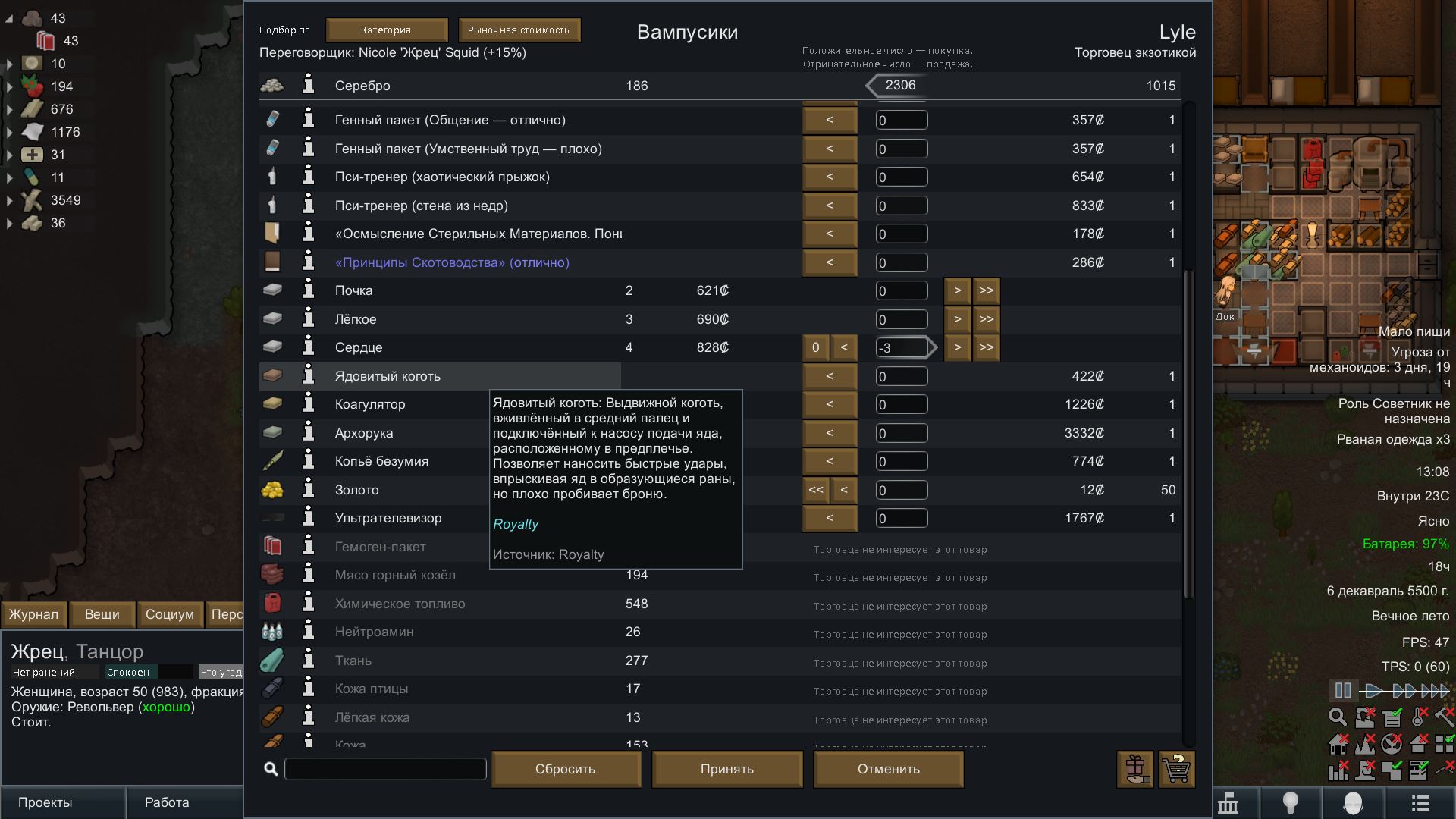This screenshot has height=819, width=1456.
Task: Pause the game with the pause icon
Action: coord(1342,691)
